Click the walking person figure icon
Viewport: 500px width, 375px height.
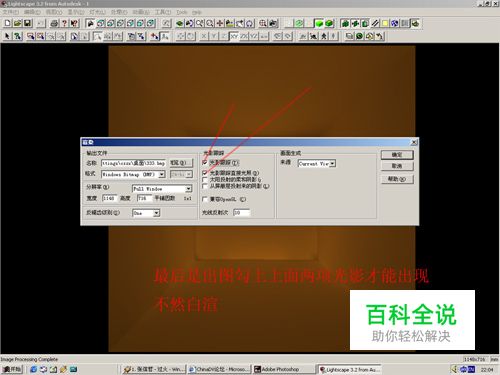tap(323, 36)
